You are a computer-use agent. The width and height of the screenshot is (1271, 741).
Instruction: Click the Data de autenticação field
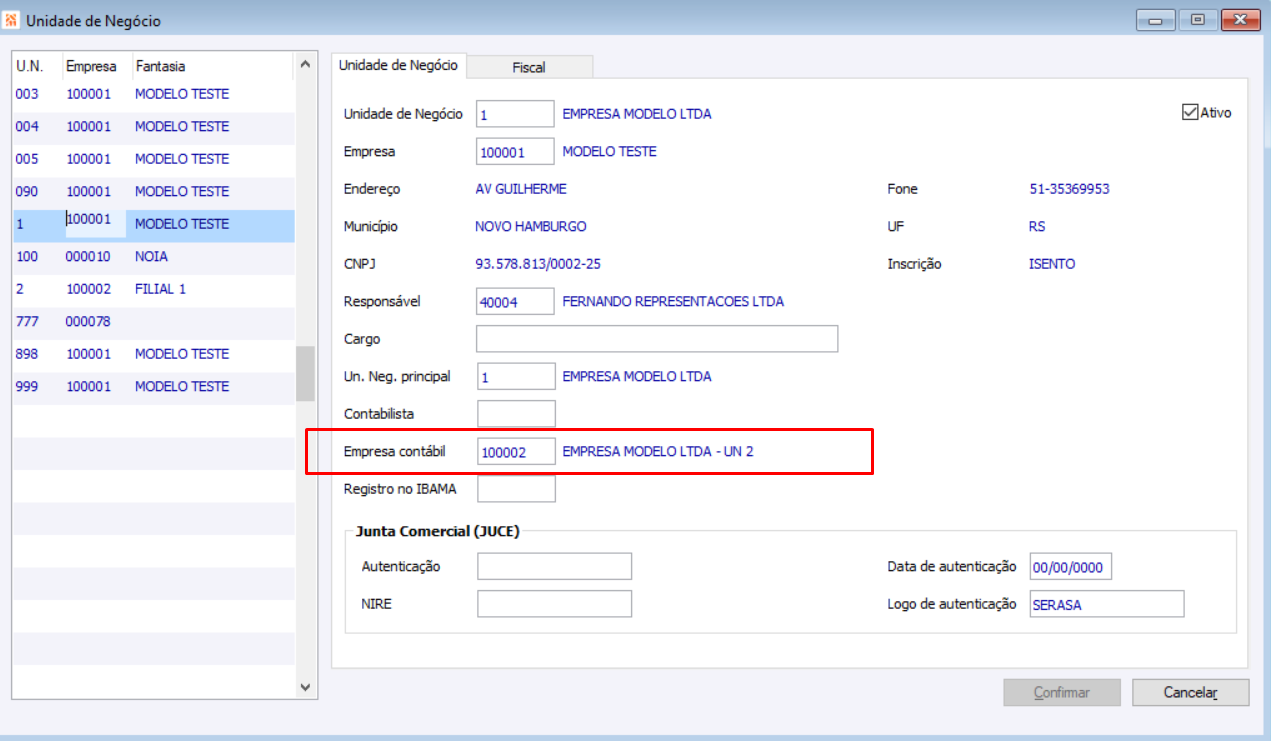pyautogui.click(x=1070, y=567)
